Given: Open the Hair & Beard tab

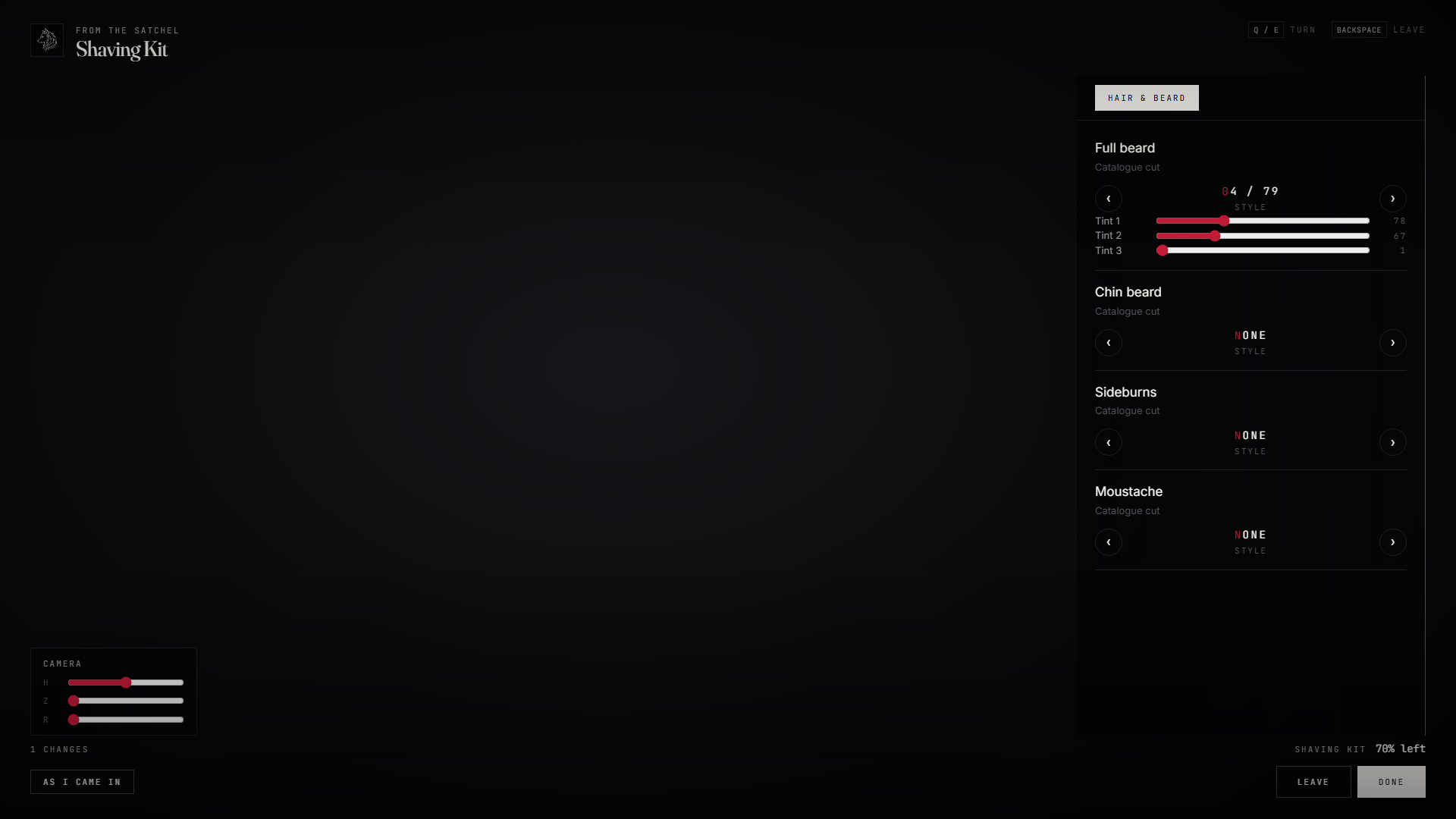Looking at the screenshot, I should pos(1147,98).
